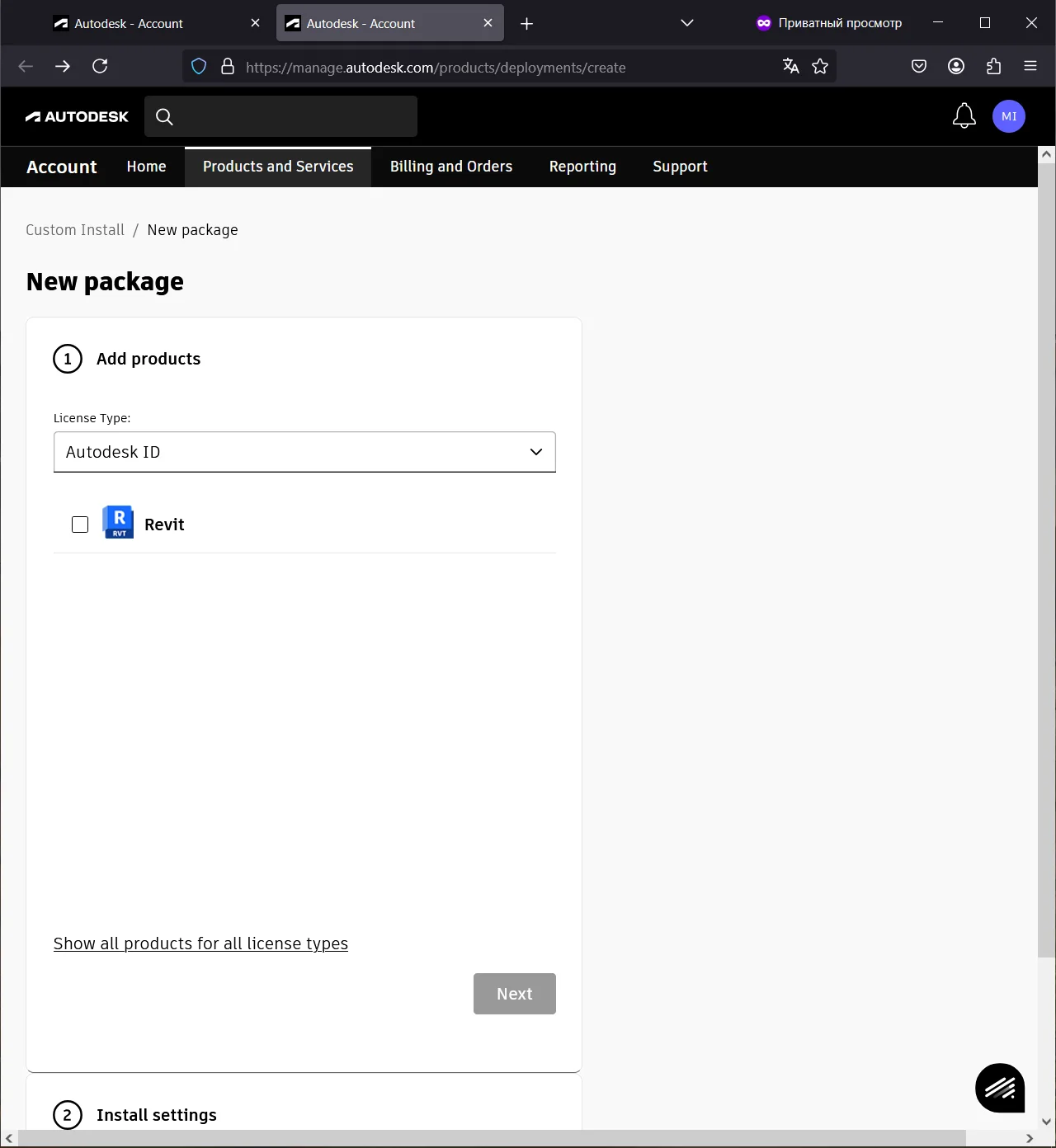The width and height of the screenshot is (1056, 1148).
Task: Click the translate page icon
Action: (790, 67)
